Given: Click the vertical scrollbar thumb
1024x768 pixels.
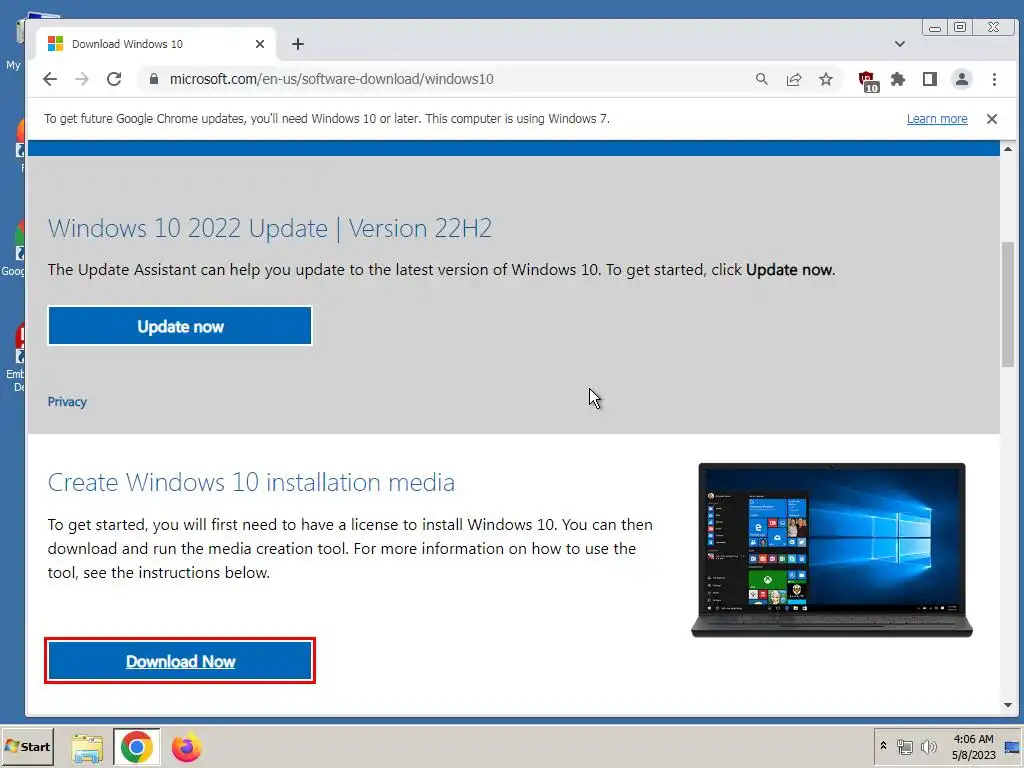Looking at the screenshot, I should [x=1008, y=304].
